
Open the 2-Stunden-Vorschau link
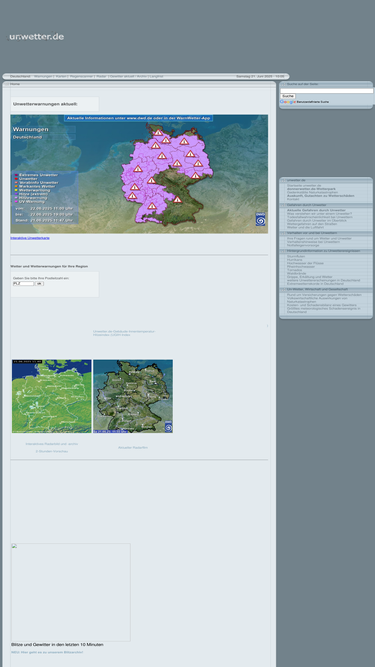click(51, 451)
